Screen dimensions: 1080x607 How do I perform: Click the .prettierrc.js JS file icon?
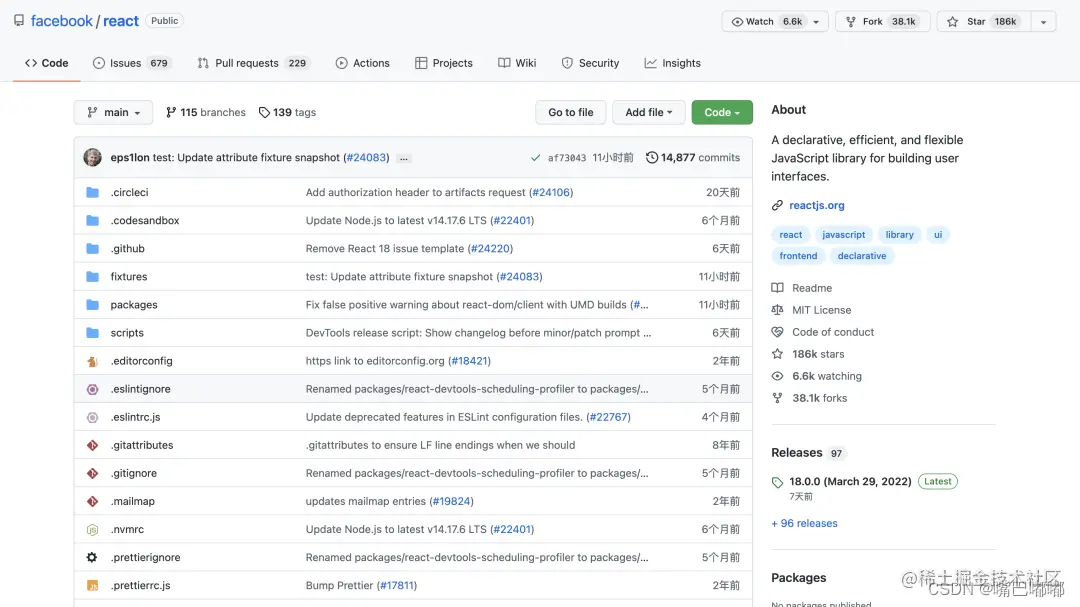click(x=92, y=586)
